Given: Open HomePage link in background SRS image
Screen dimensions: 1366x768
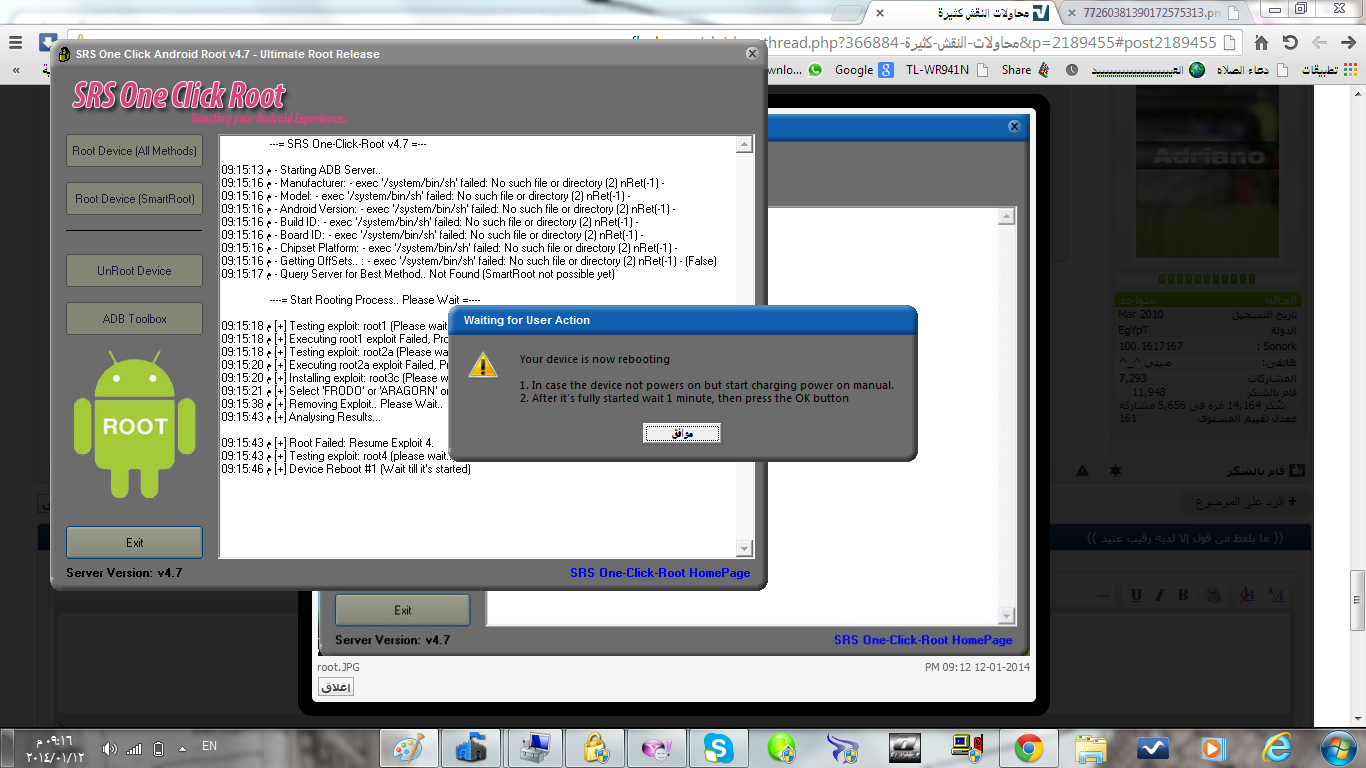Looking at the screenshot, I should click(923, 640).
